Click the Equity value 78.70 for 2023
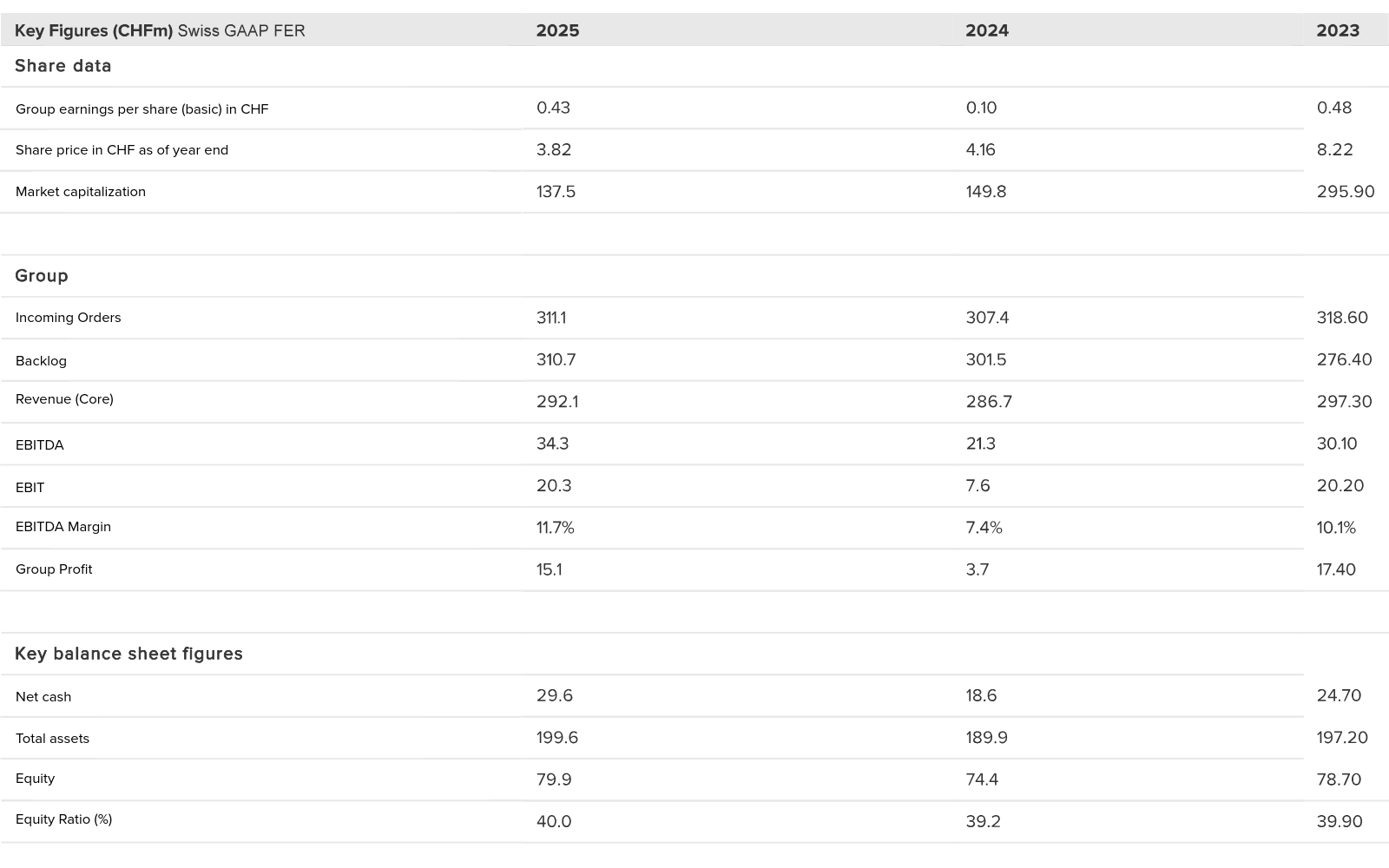This screenshot has width=1389, height=868. tap(1339, 779)
